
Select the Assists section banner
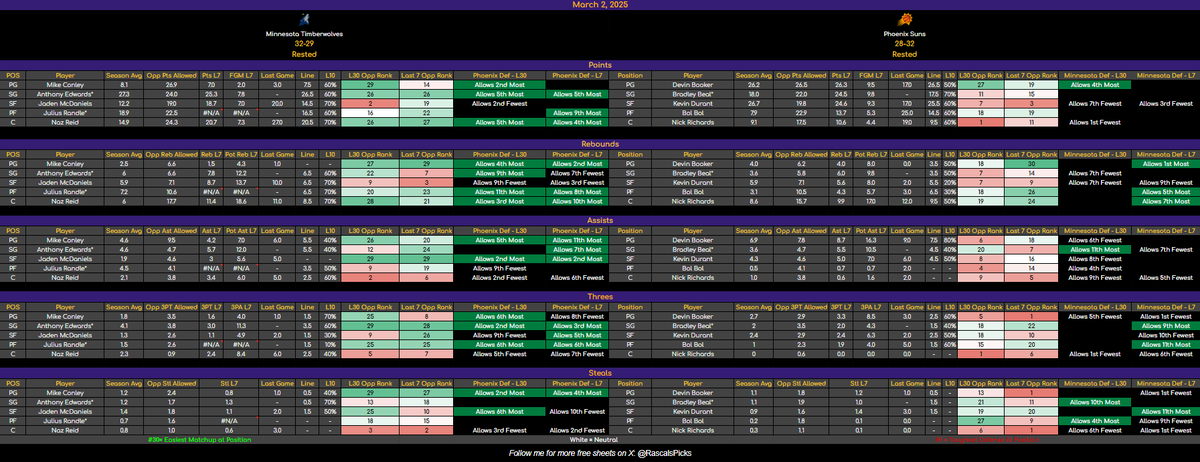tap(600, 219)
